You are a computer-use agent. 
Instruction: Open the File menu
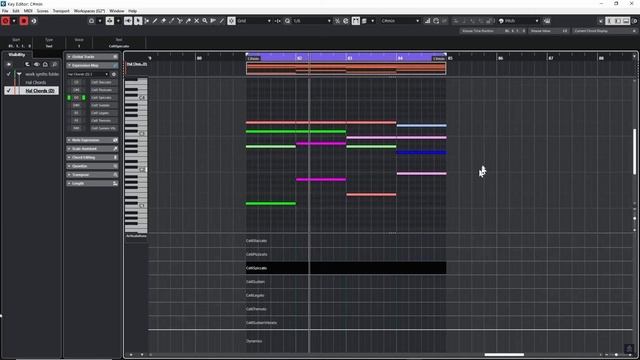pos(5,11)
